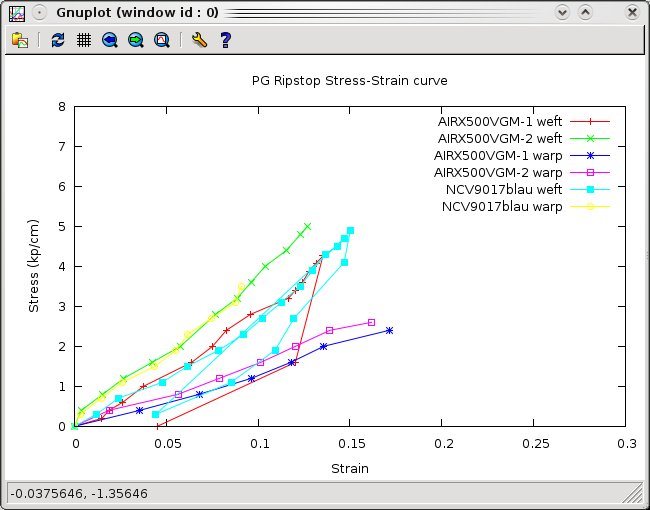Copy plot to clipboard icon
650x510 pixels.
point(20,40)
